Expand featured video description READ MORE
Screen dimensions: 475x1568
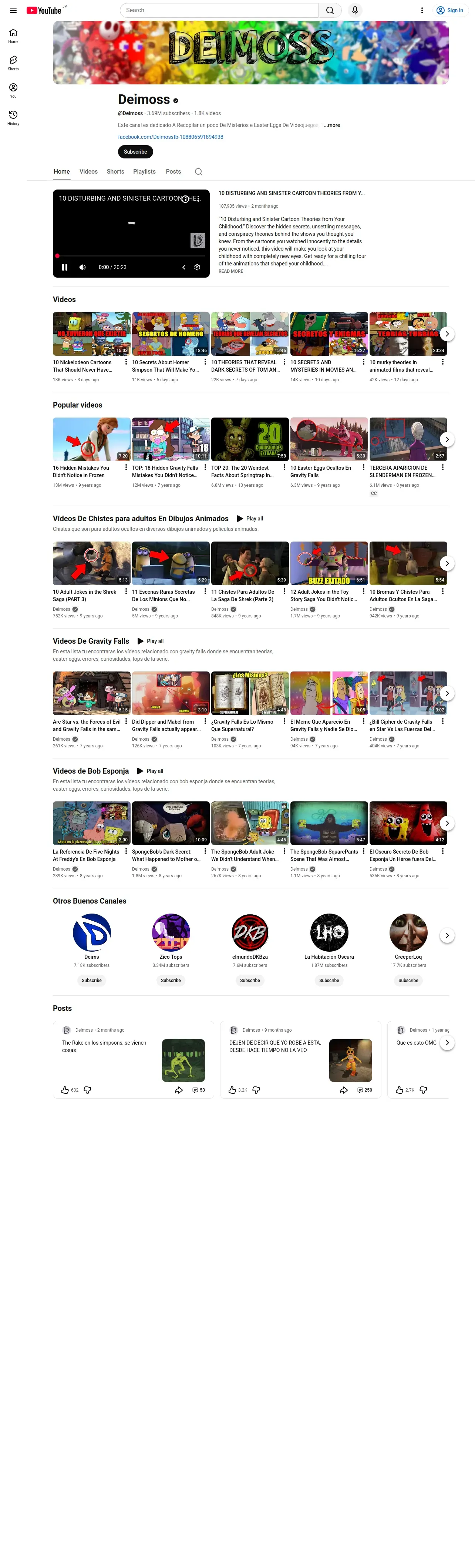(230, 271)
